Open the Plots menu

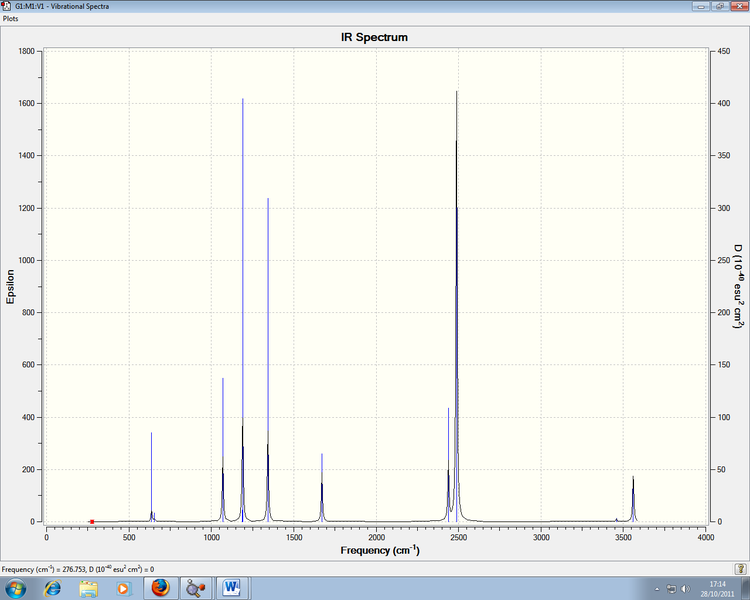11,19
